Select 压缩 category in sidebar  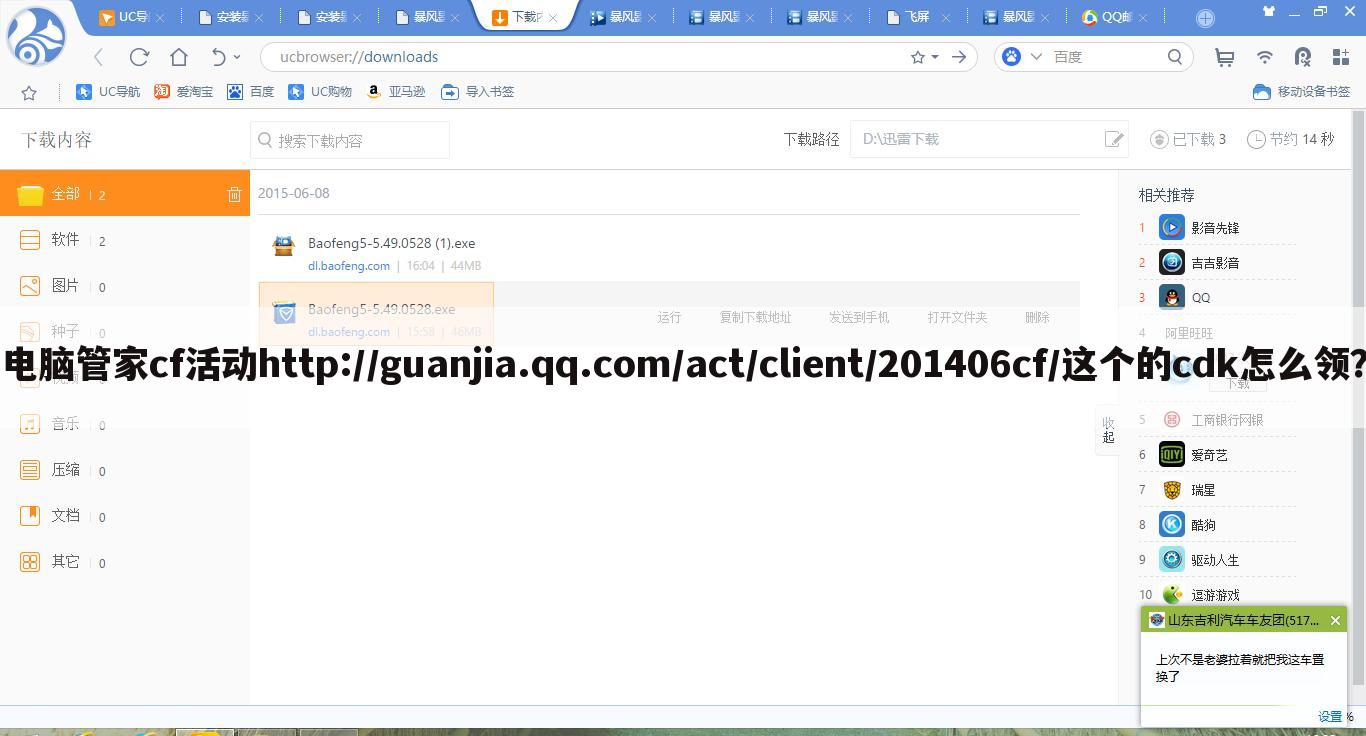[125, 470]
